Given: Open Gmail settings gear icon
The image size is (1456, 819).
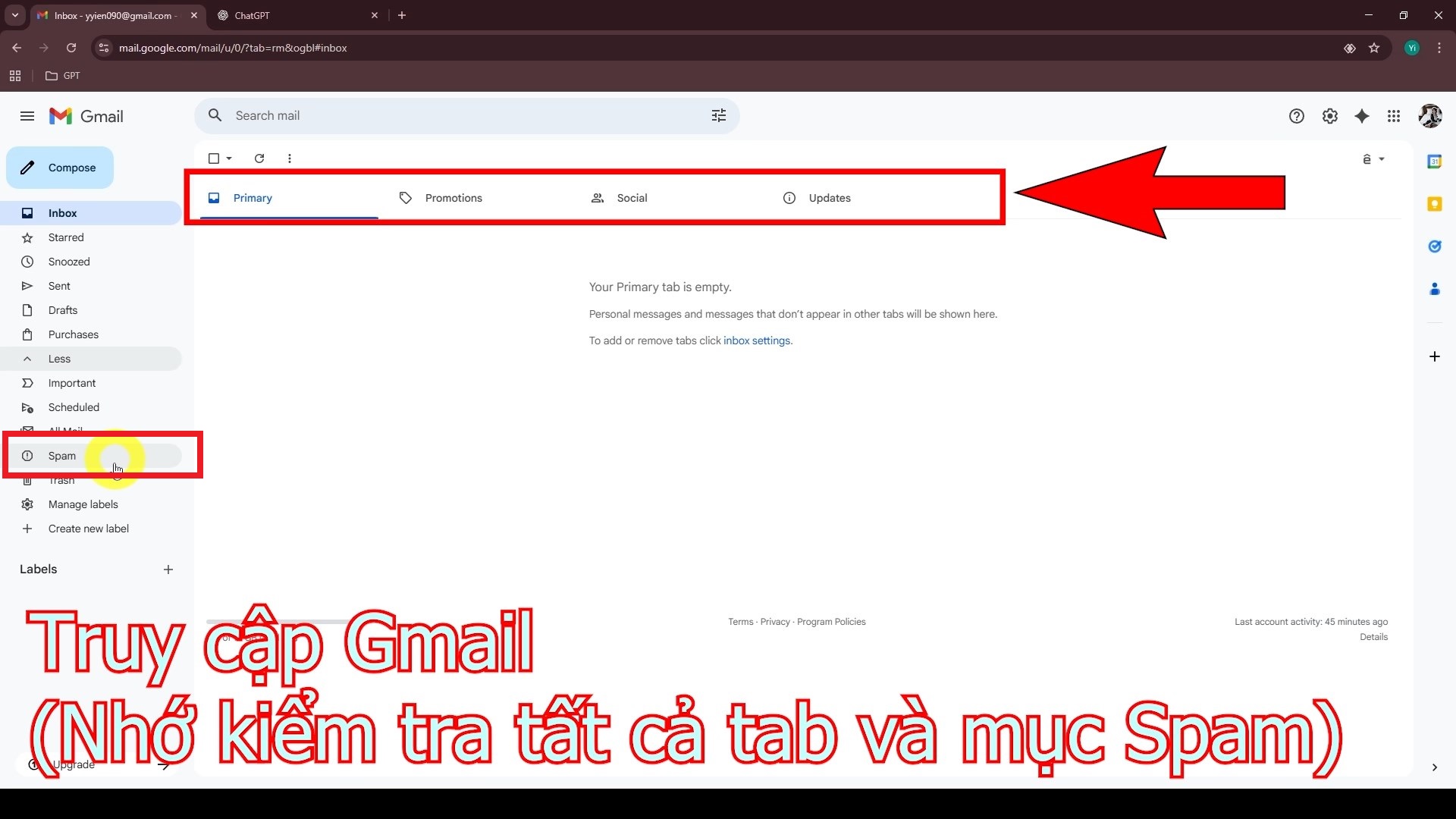Looking at the screenshot, I should point(1329,116).
